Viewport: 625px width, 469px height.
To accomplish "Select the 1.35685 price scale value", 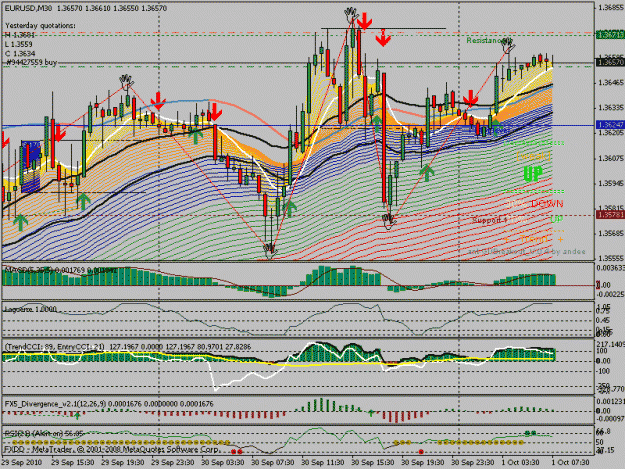I will (611, 233).
